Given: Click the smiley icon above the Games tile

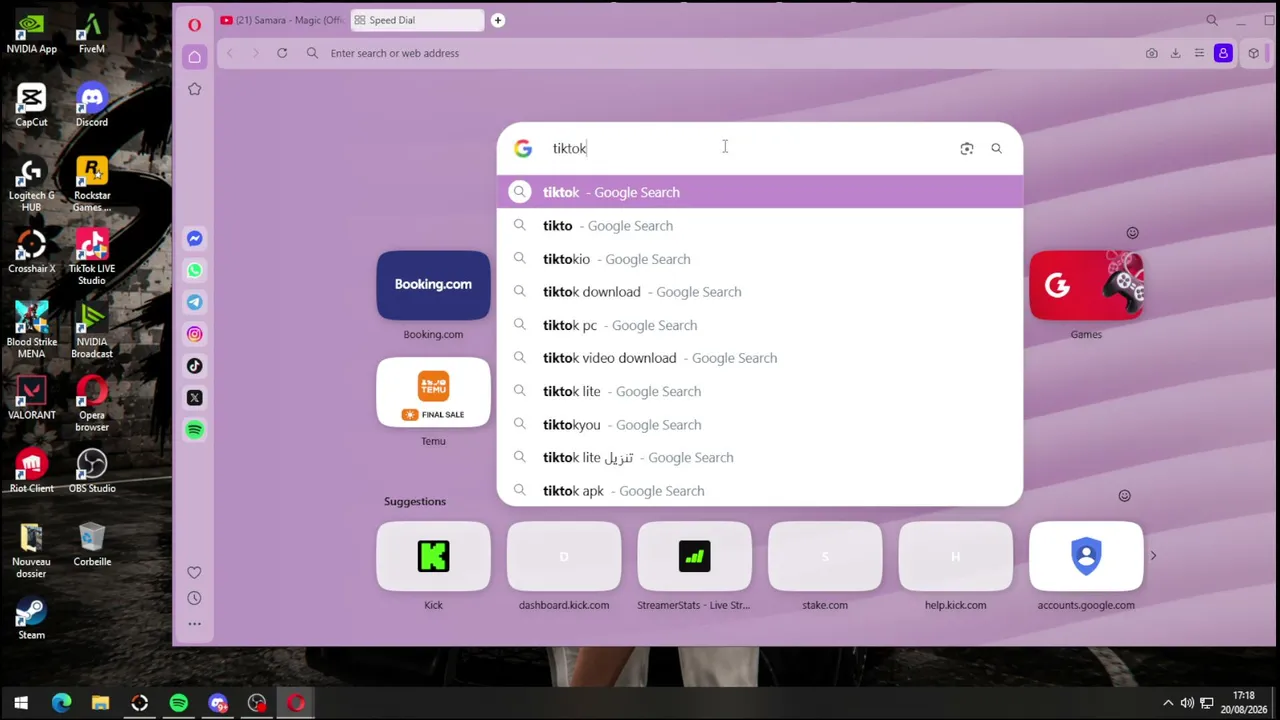Looking at the screenshot, I should pos(1132,233).
